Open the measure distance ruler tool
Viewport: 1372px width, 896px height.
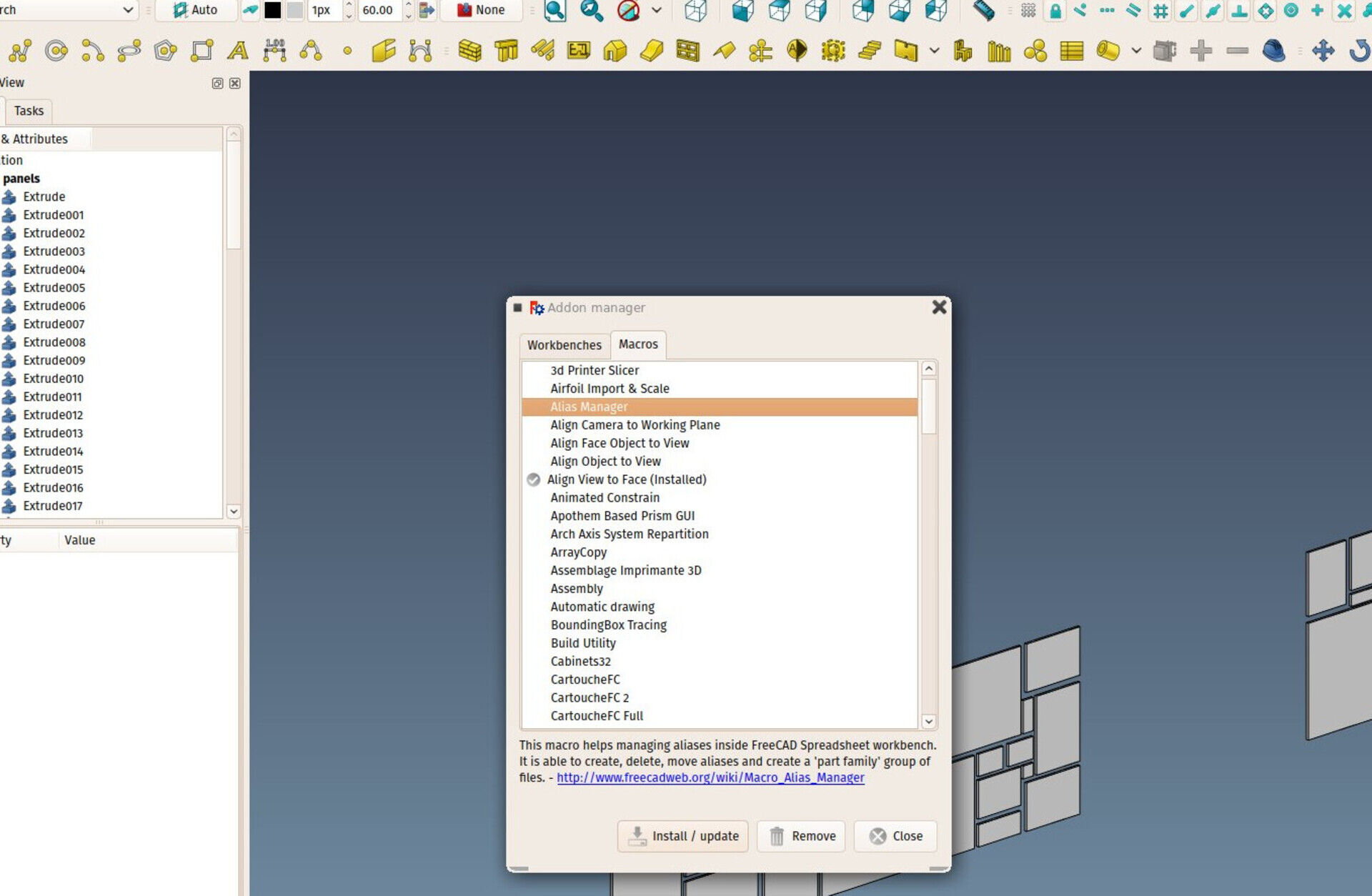pyautogui.click(x=984, y=10)
